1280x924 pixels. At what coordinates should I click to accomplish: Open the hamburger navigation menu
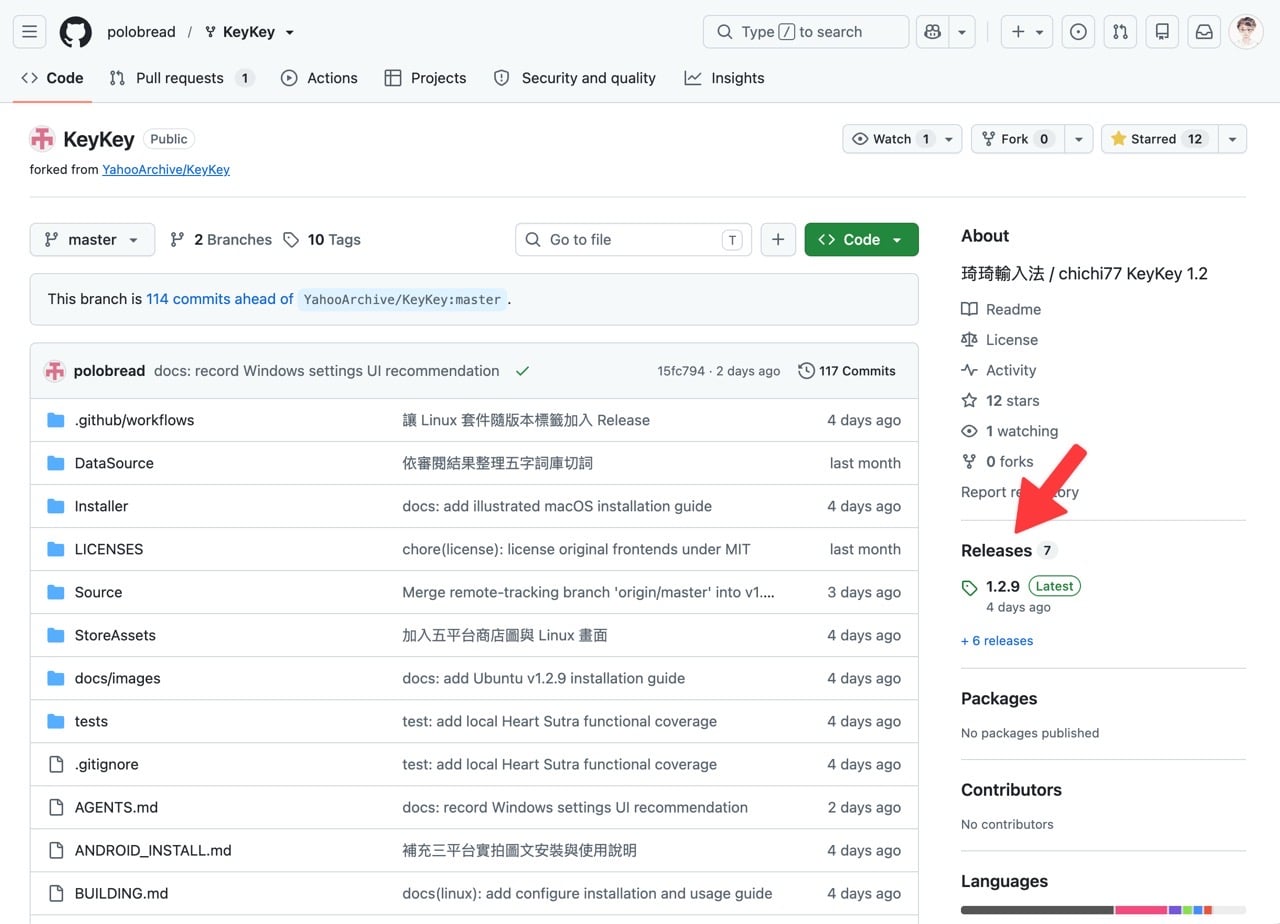pyautogui.click(x=29, y=32)
